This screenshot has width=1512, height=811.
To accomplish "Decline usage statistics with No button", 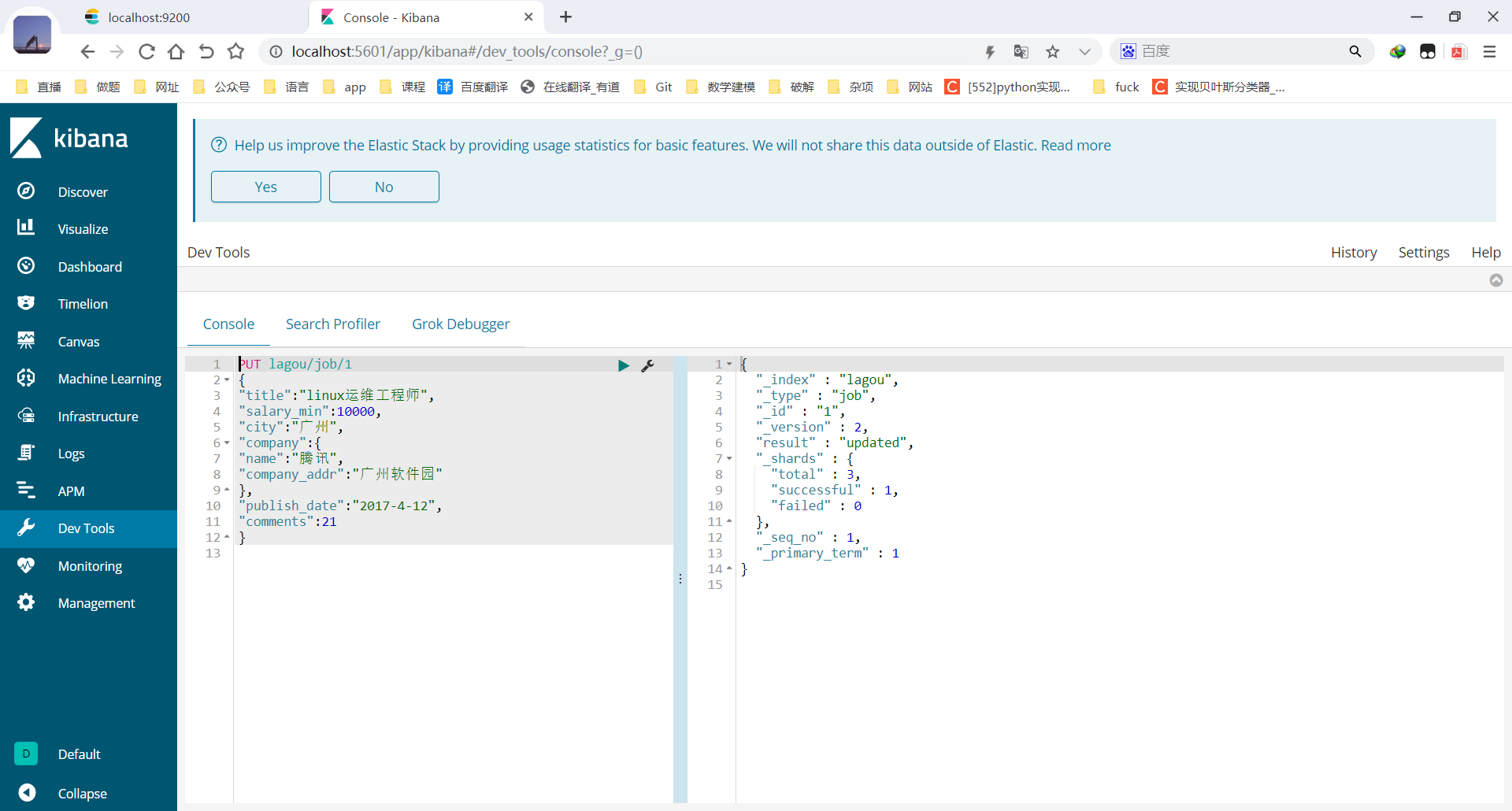I will (384, 187).
